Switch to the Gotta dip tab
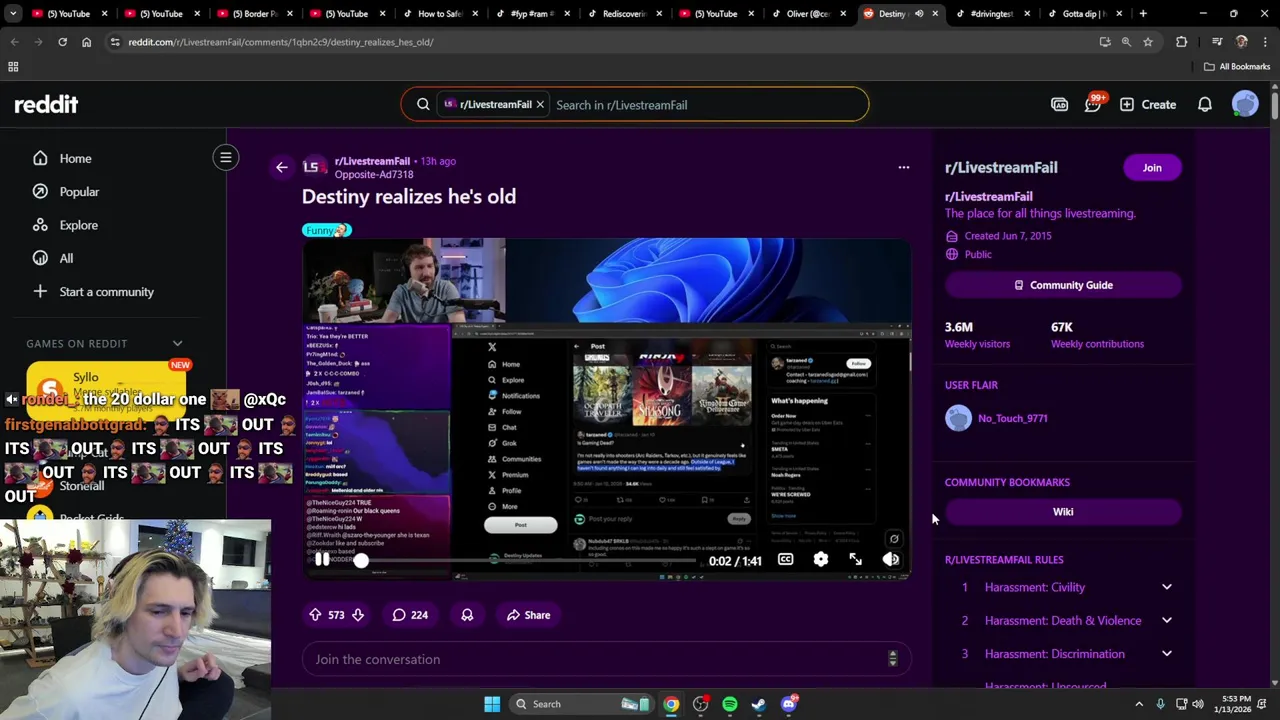The height and width of the screenshot is (720, 1280). point(1085,14)
